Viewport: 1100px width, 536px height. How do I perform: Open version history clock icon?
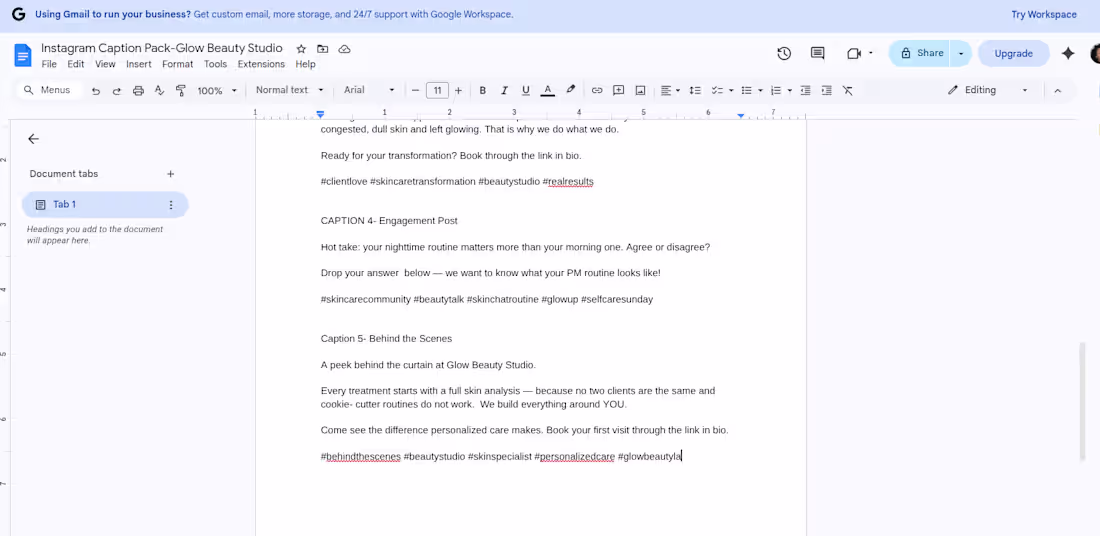784,53
